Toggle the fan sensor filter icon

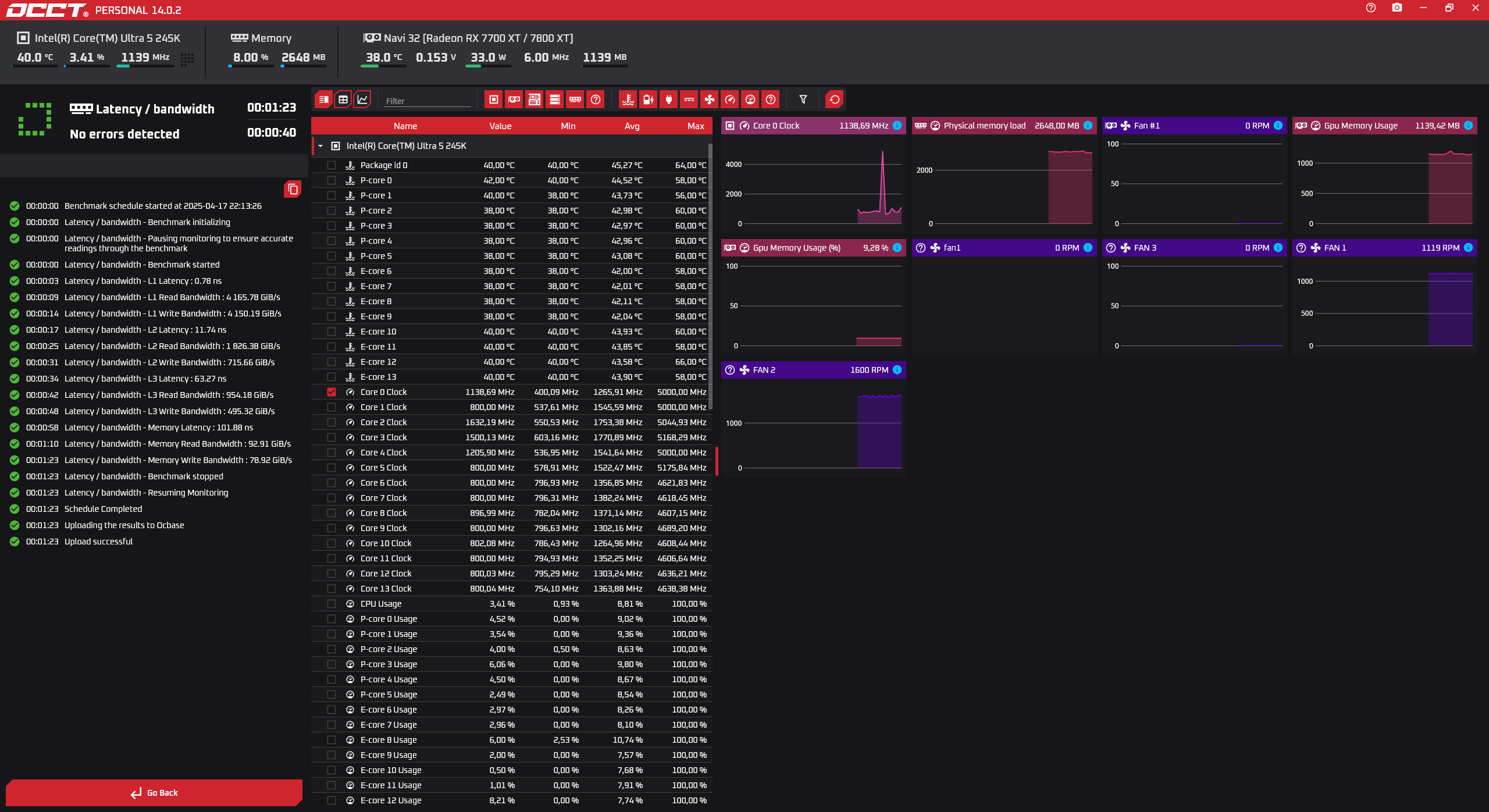pos(709,99)
